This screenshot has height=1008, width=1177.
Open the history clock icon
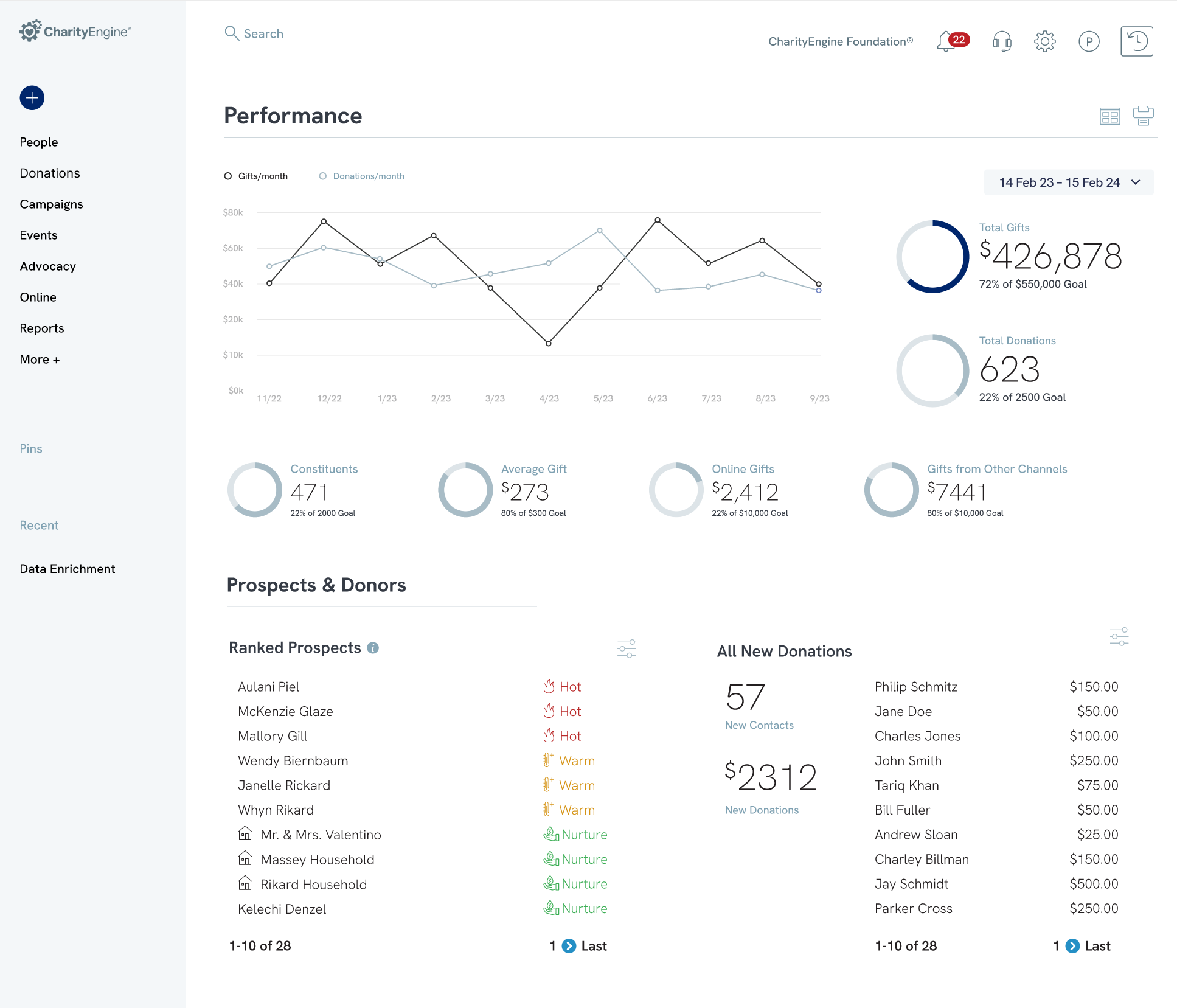(x=1136, y=41)
